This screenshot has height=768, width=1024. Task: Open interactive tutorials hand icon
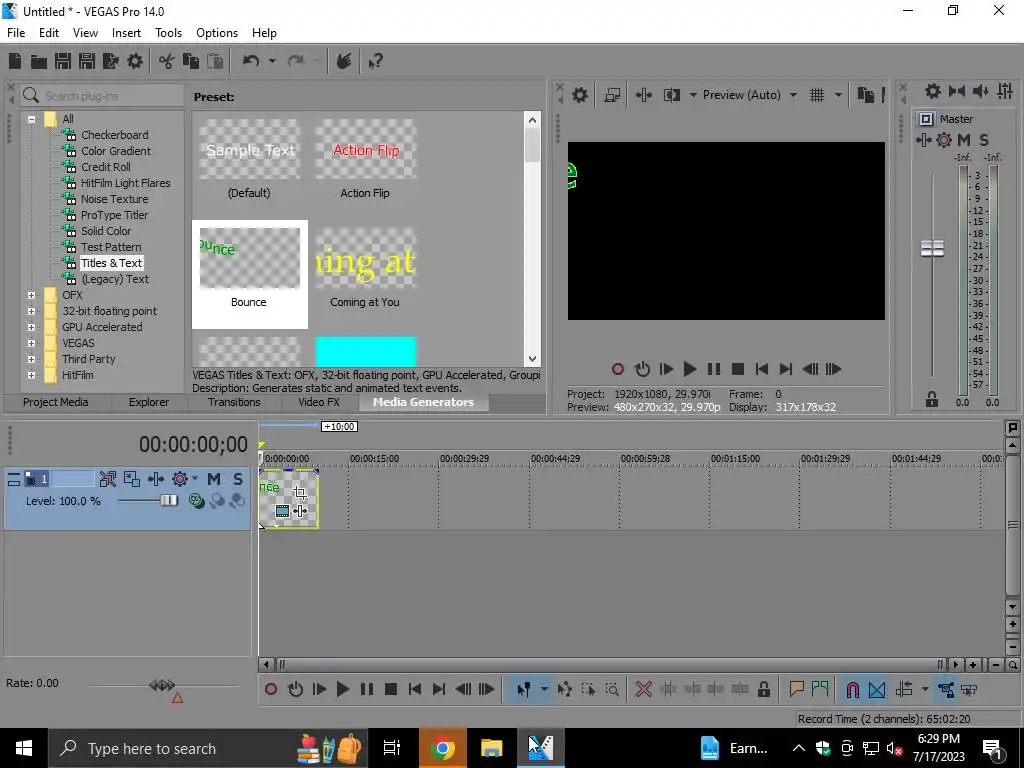point(344,61)
